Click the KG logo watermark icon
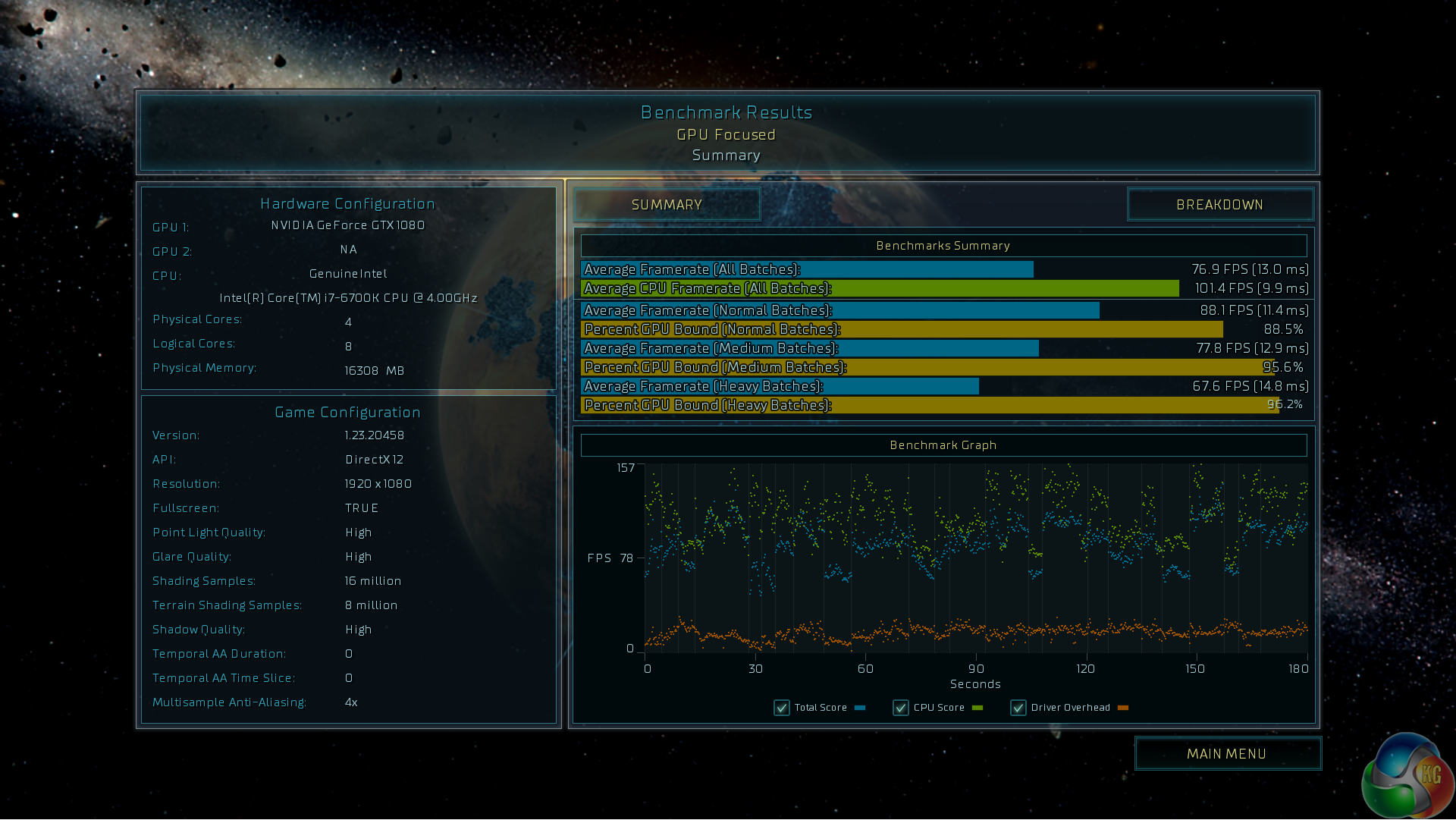Viewport: 1456px width, 820px height. click(x=1407, y=776)
